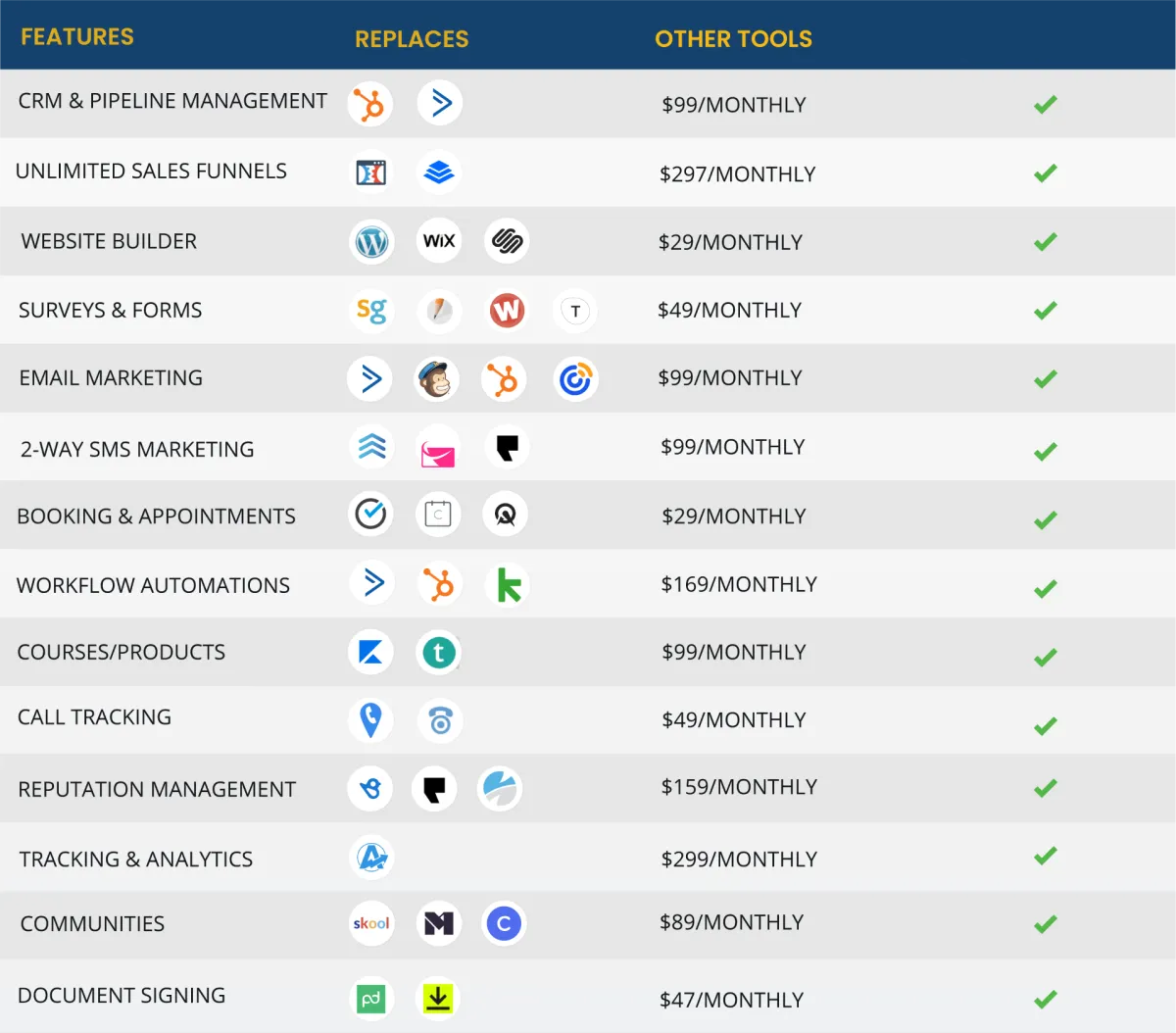Click the green checkmark for CRM & Pipeline Management
The image size is (1176, 1033).
tap(1046, 104)
